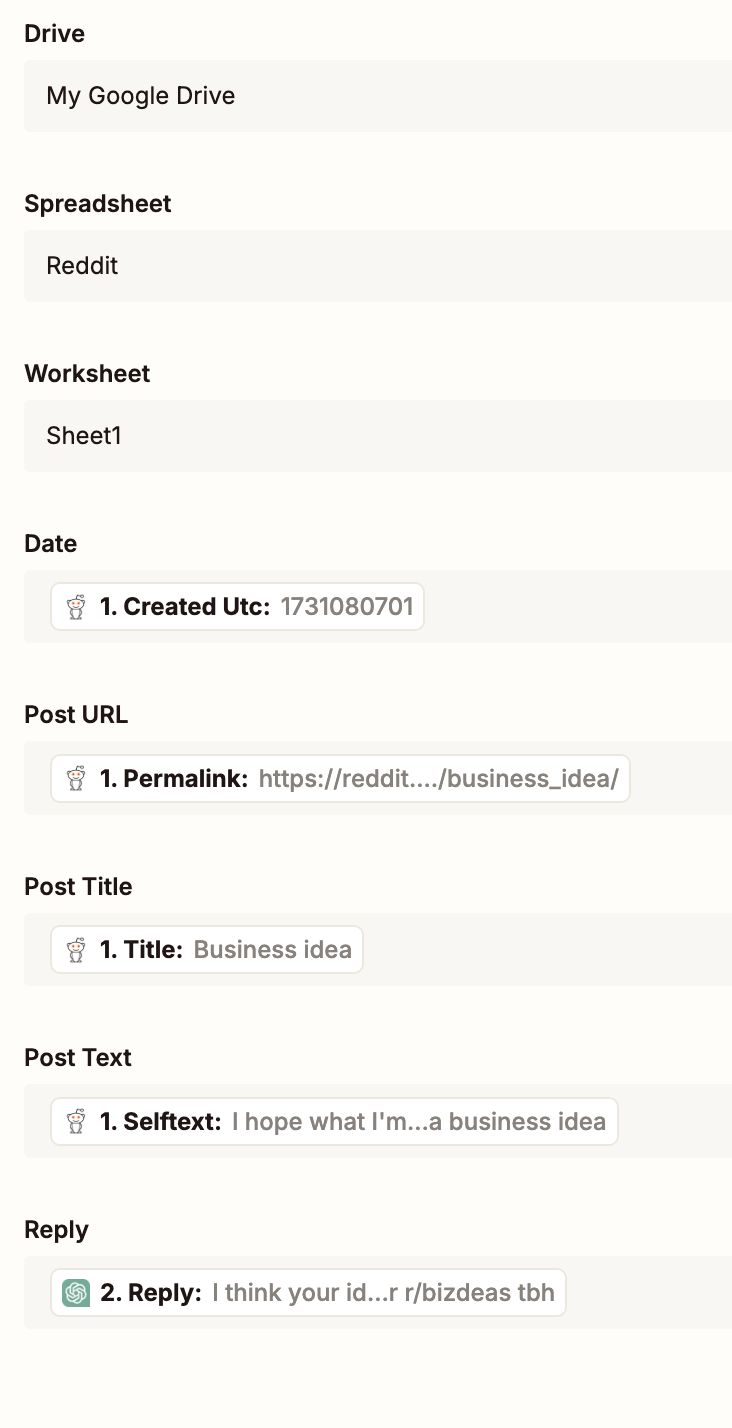The width and height of the screenshot is (732, 1428).
Task: Click the Reddit icon beside Created Utc
Action: coord(76,607)
